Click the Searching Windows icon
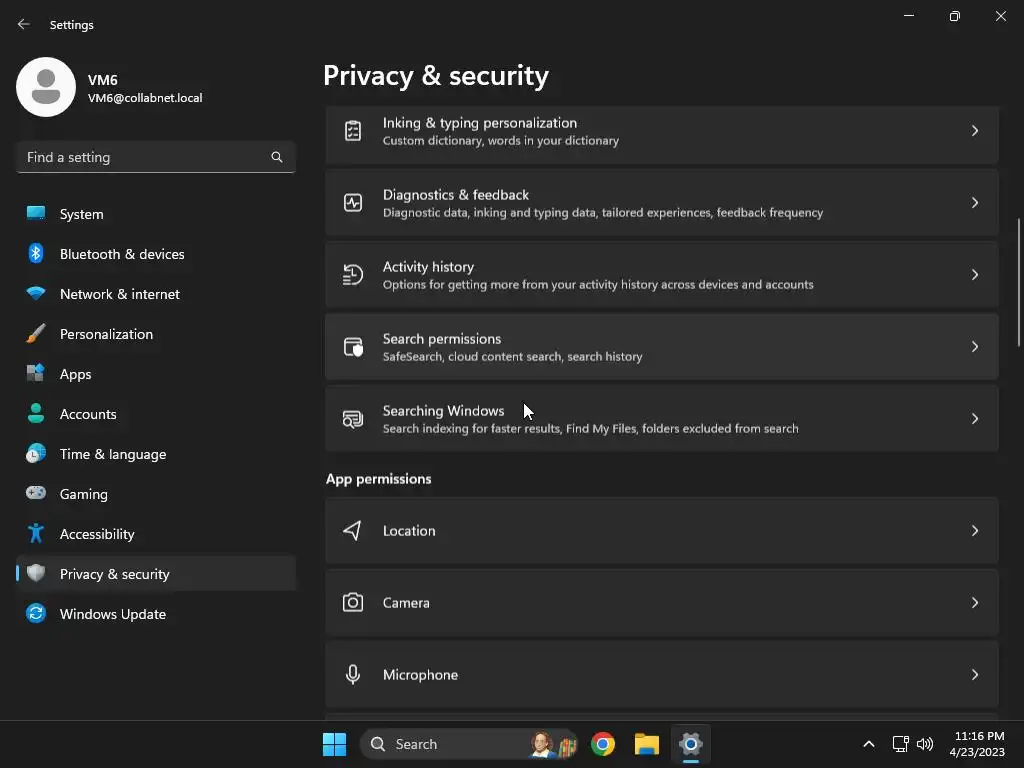This screenshot has width=1024, height=768. [x=353, y=419]
